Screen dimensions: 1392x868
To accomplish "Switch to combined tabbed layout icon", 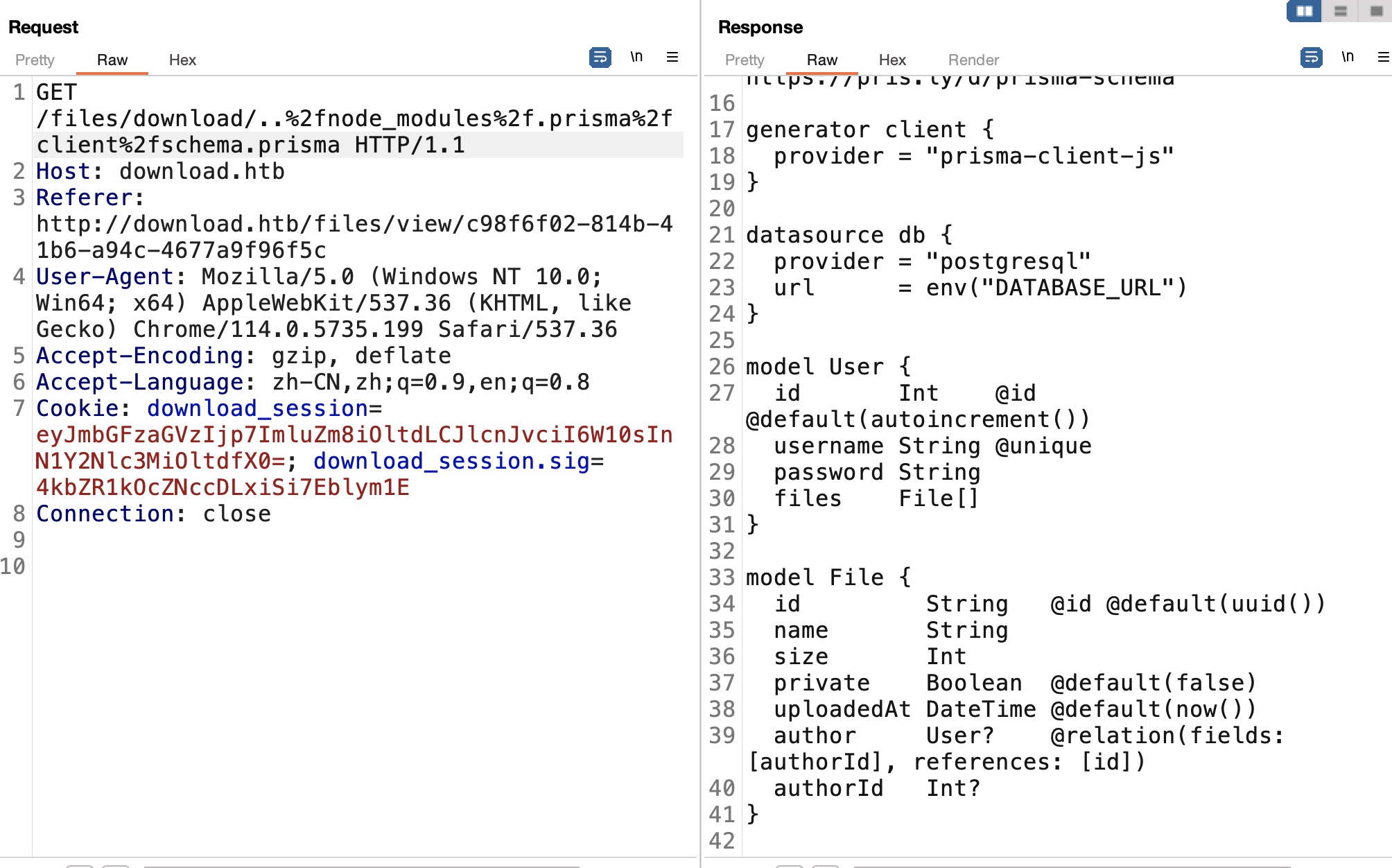I will tap(1376, 11).
